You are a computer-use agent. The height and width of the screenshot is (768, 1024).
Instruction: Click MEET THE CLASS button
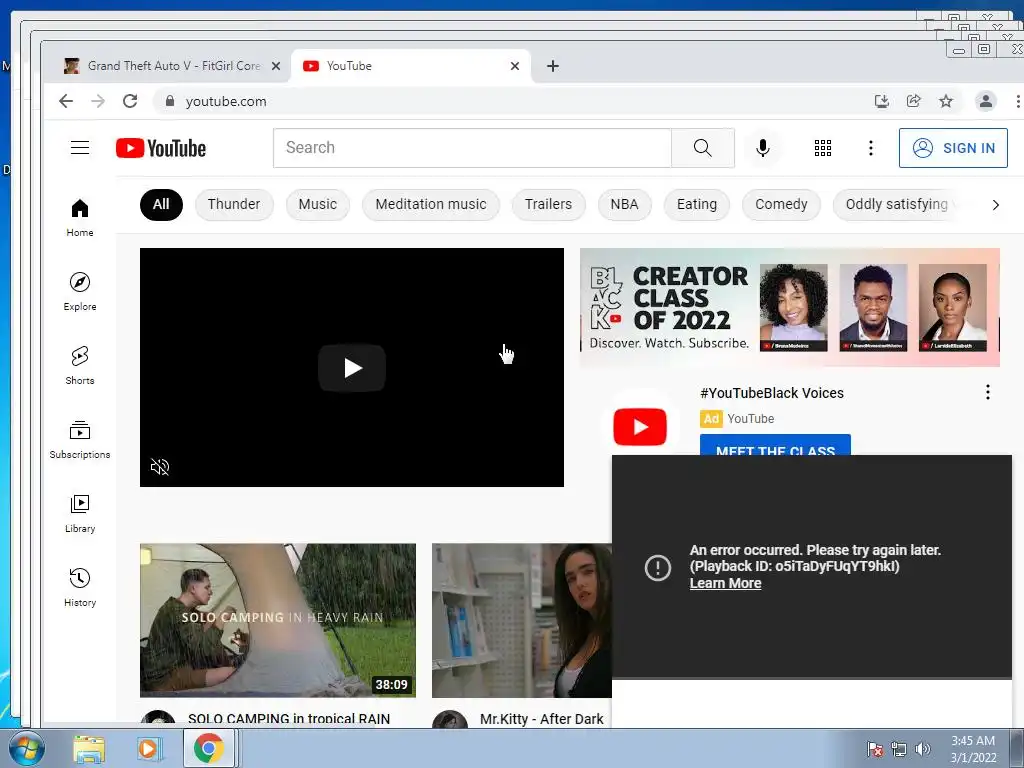point(775,445)
